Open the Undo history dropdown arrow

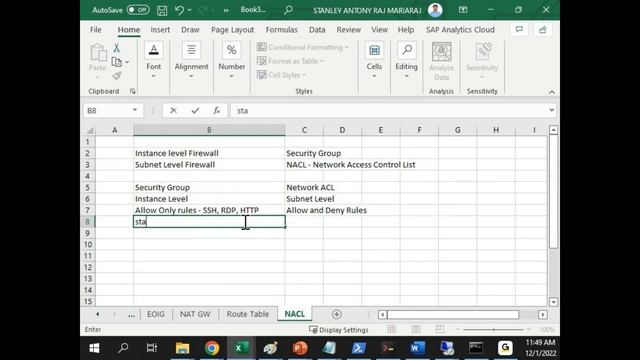(x=189, y=10)
